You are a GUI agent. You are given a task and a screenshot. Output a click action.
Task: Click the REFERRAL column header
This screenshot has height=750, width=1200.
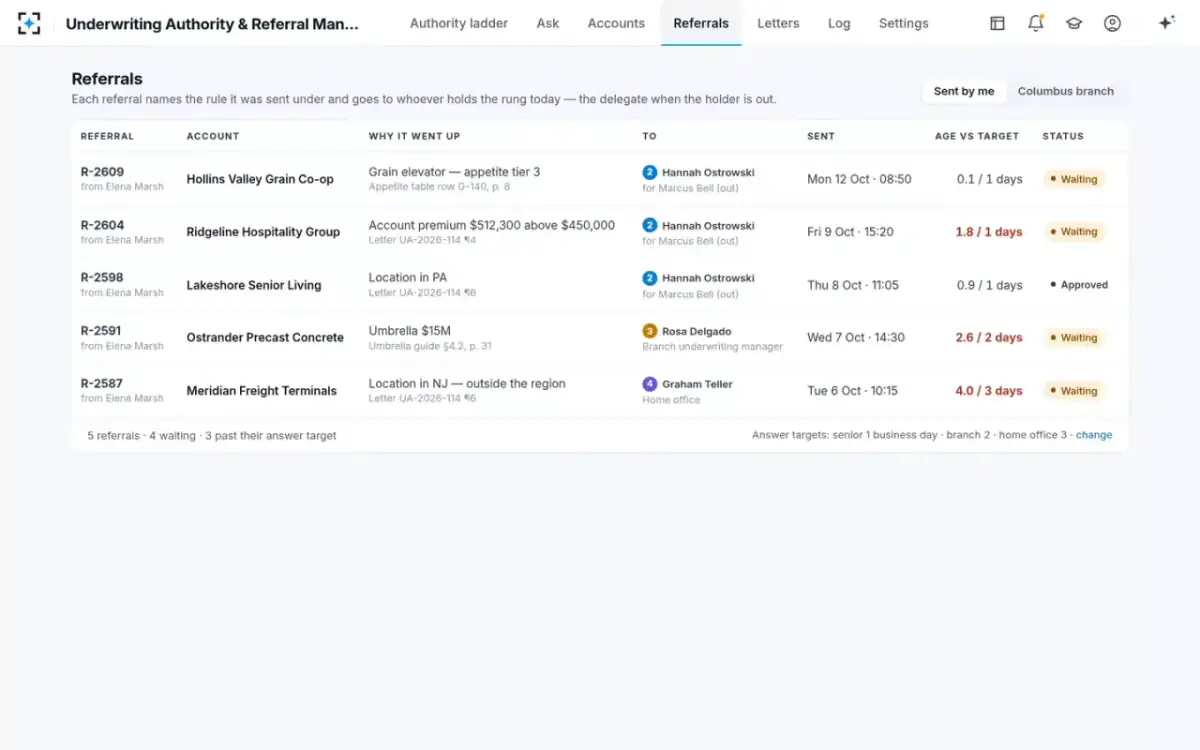pos(107,136)
